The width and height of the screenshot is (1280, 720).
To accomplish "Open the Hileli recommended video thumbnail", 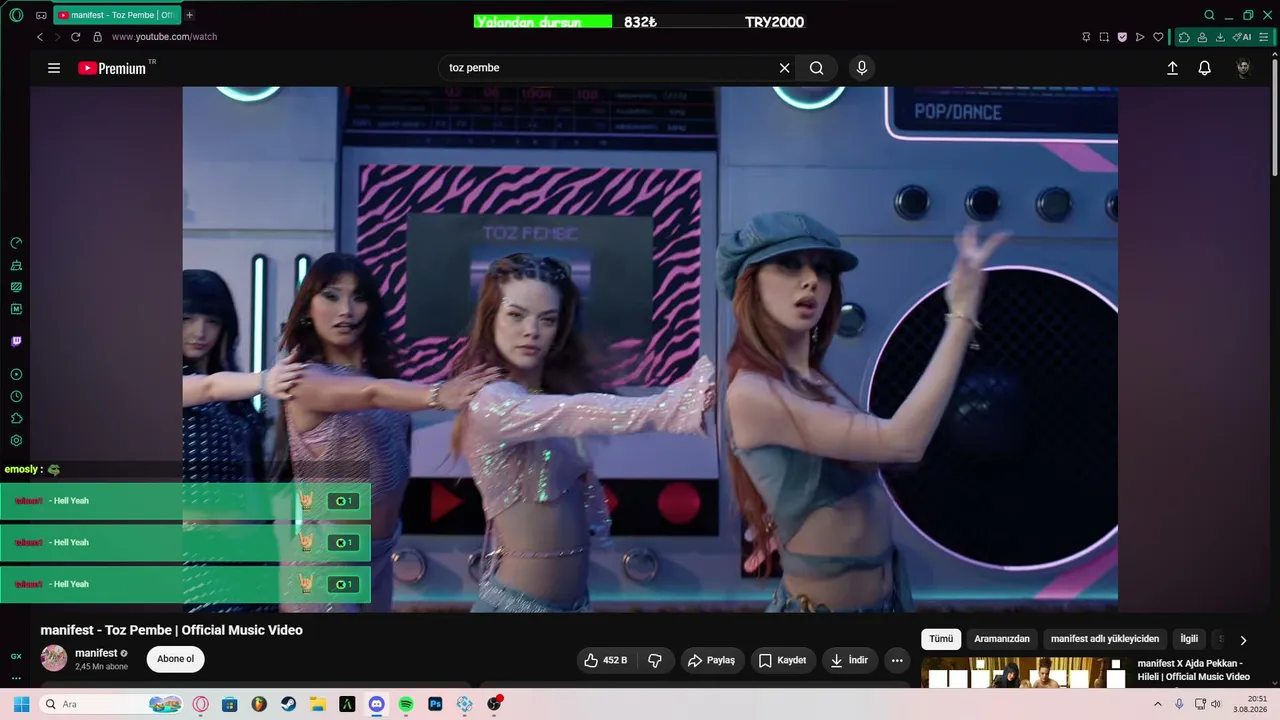I will (1024, 673).
